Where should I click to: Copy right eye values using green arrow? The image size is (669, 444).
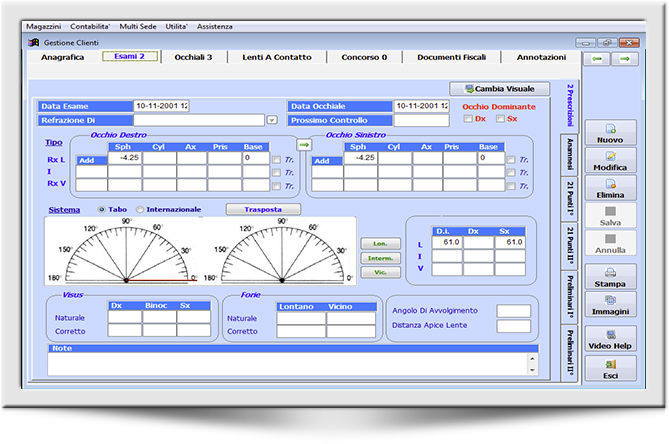(x=305, y=145)
